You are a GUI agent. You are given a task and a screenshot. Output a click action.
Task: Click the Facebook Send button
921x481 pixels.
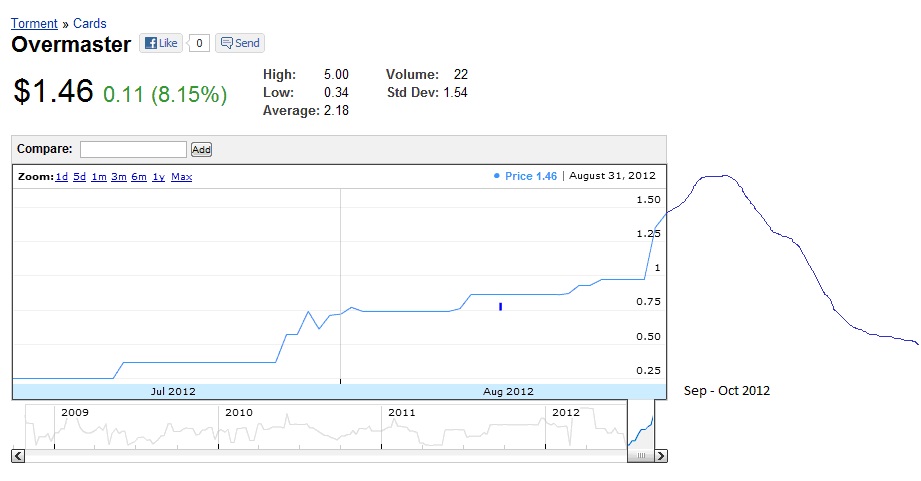(240, 43)
